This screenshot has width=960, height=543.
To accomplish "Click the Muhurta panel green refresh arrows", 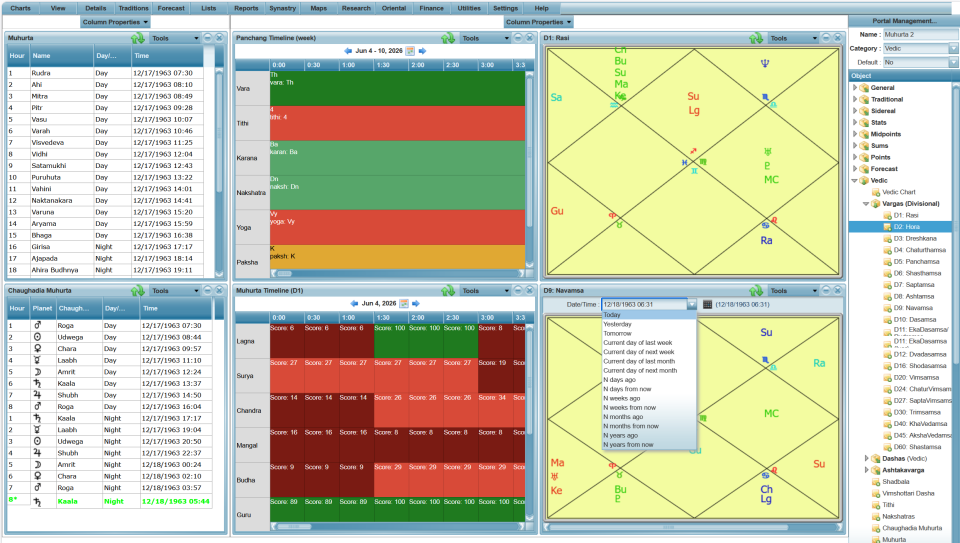I will tap(138, 38).
